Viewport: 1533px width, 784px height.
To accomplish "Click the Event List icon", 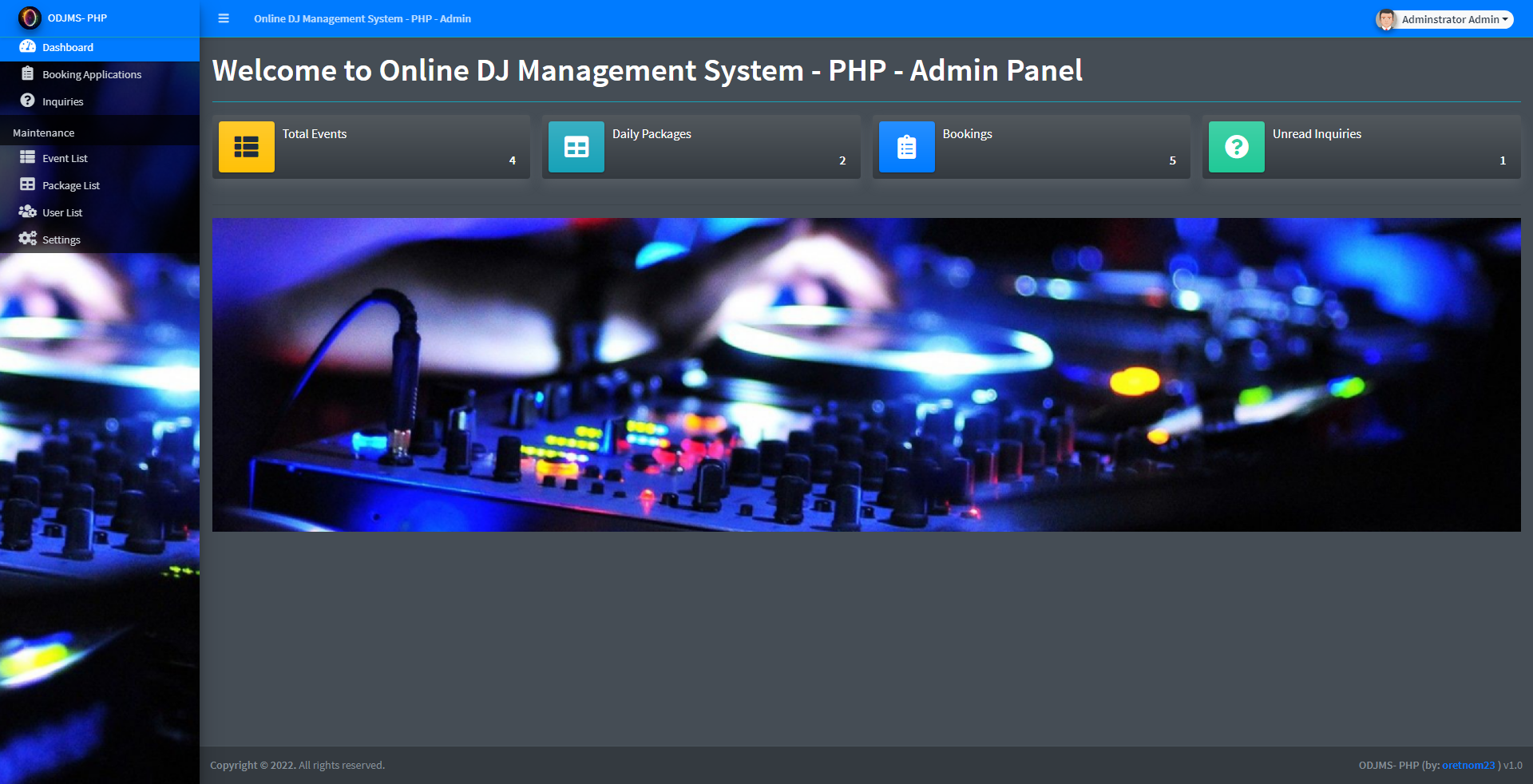I will pyautogui.click(x=28, y=157).
